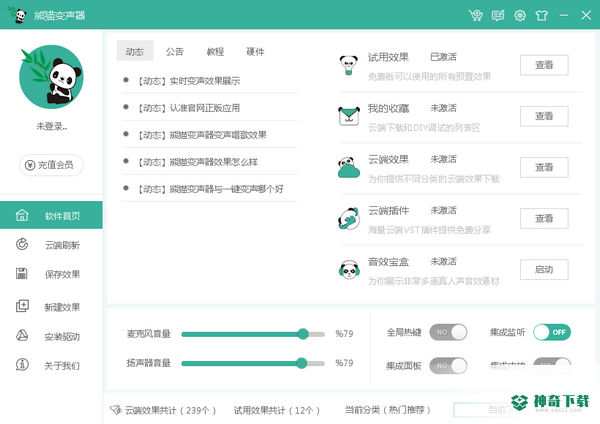Click 当前分类 (热门推荐) status text
This screenshot has height=424, width=600.
click(387, 410)
